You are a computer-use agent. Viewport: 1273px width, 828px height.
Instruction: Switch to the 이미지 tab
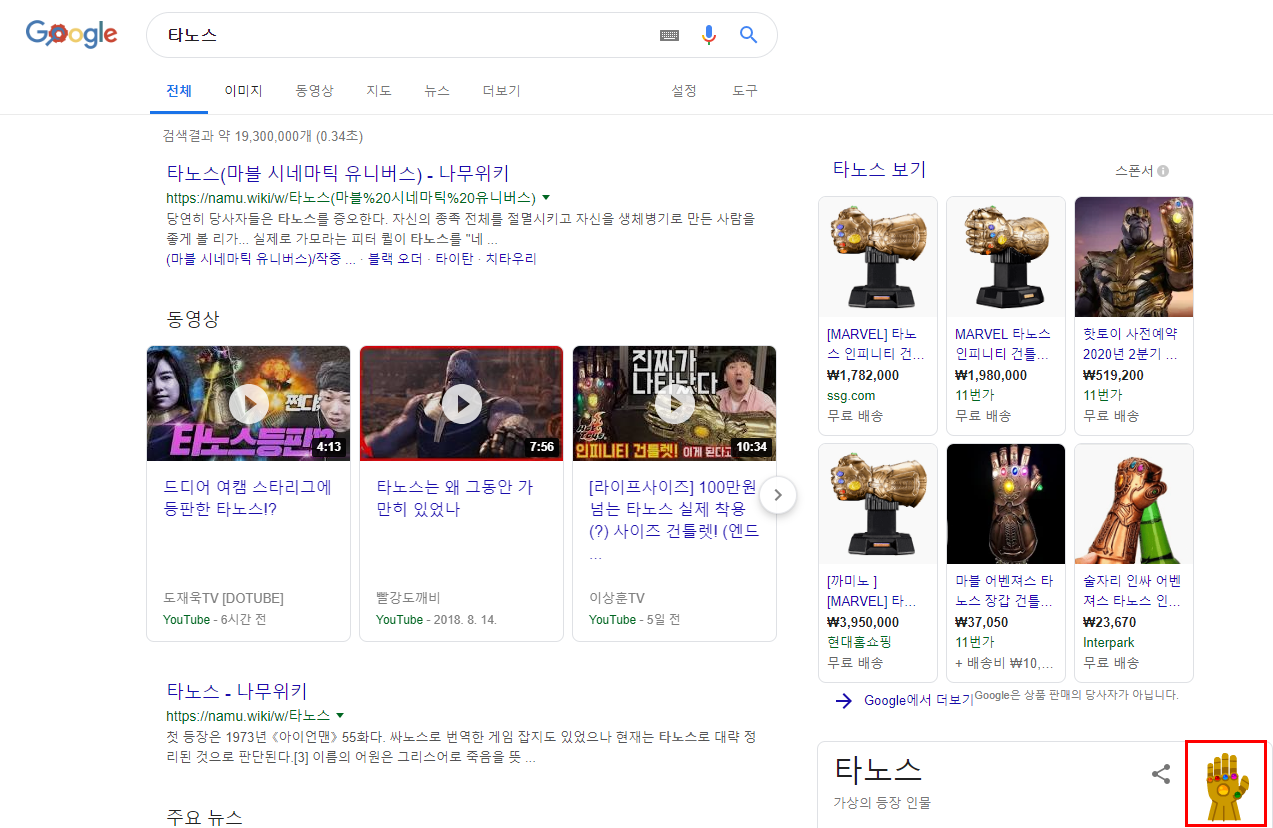(243, 91)
